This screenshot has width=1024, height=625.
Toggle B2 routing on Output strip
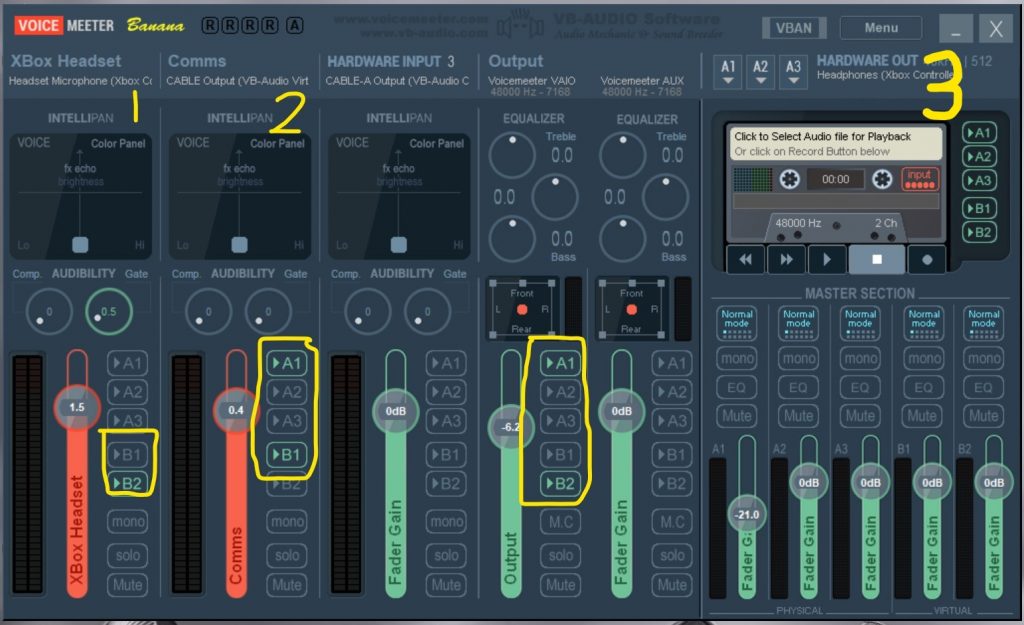click(x=560, y=483)
